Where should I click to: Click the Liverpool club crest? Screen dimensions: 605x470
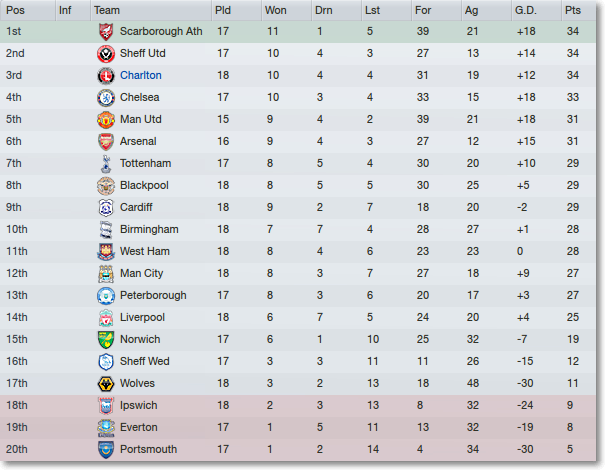(106, 318)
